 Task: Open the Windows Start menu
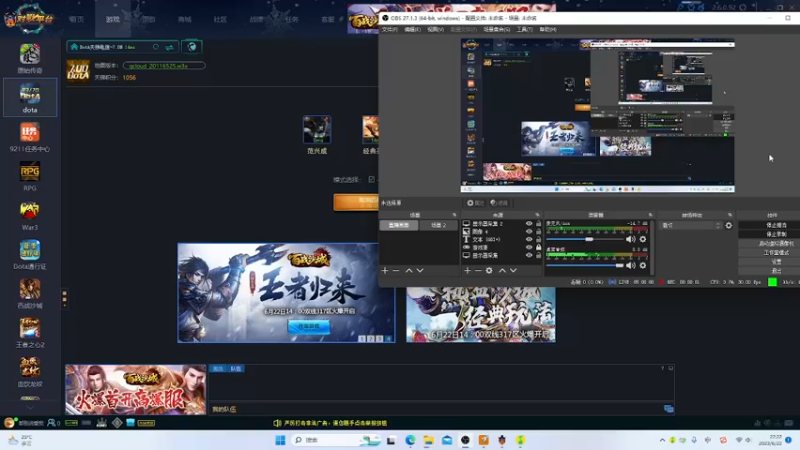tap(280, 440)
